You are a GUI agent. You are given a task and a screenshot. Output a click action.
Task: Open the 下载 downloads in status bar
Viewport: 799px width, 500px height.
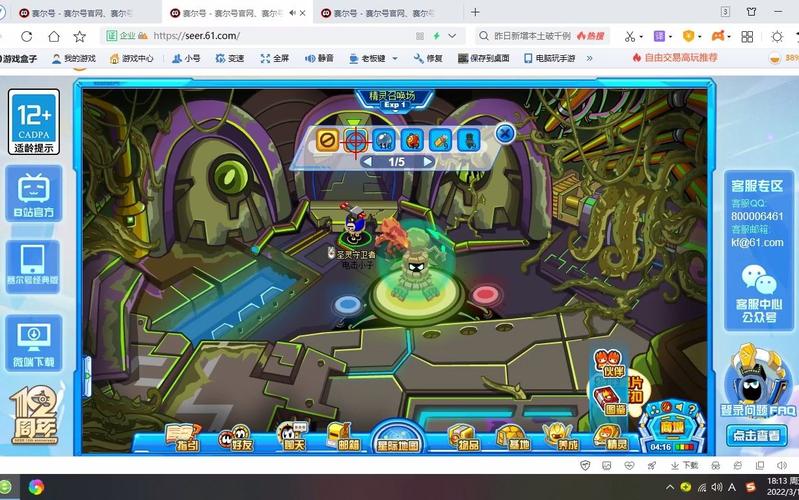point(684,465)
